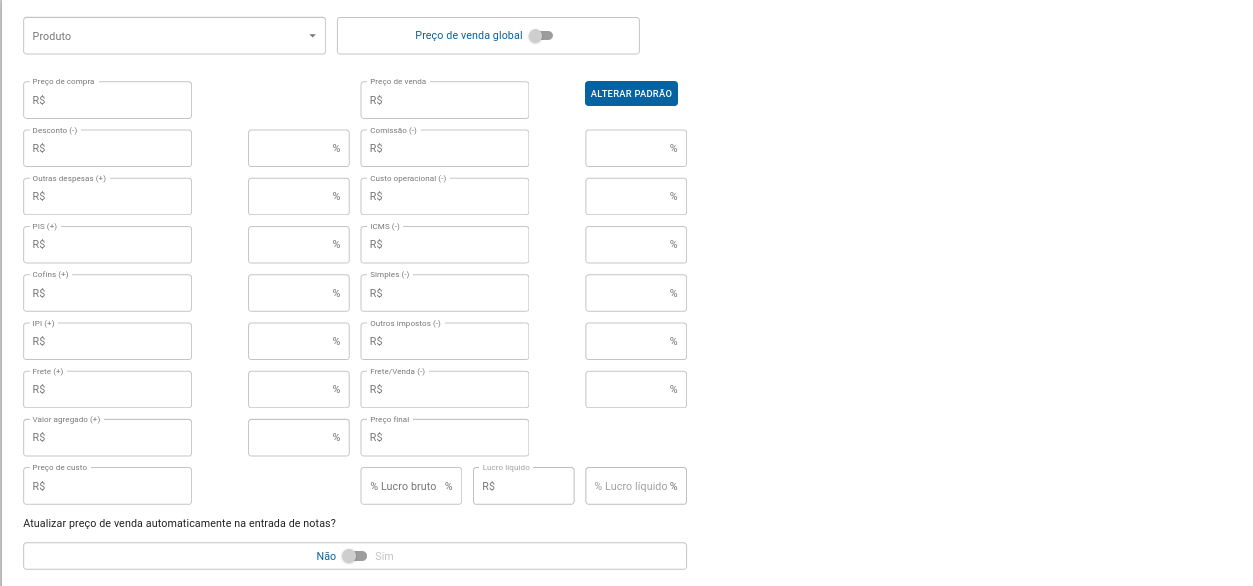Screen dimensions: 1253x586
Task: Focus the Preço de venda field
Action: [444, 100]
